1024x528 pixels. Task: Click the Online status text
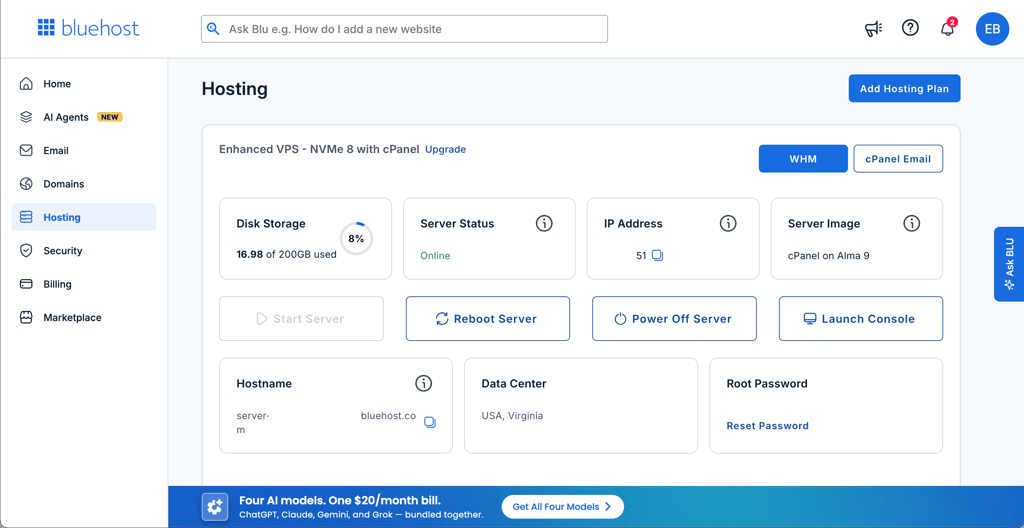tap(435, 256)
